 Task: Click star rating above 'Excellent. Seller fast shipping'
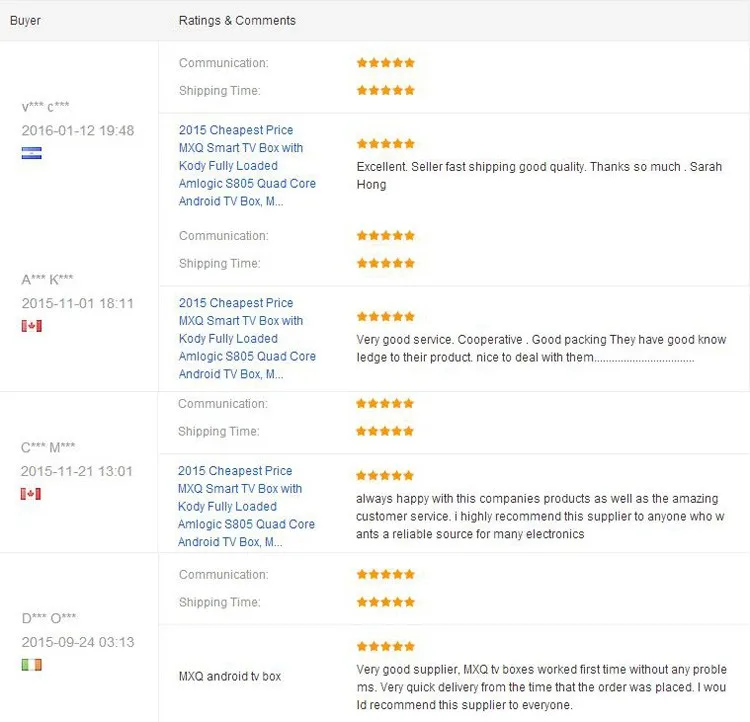click(385, 144)
